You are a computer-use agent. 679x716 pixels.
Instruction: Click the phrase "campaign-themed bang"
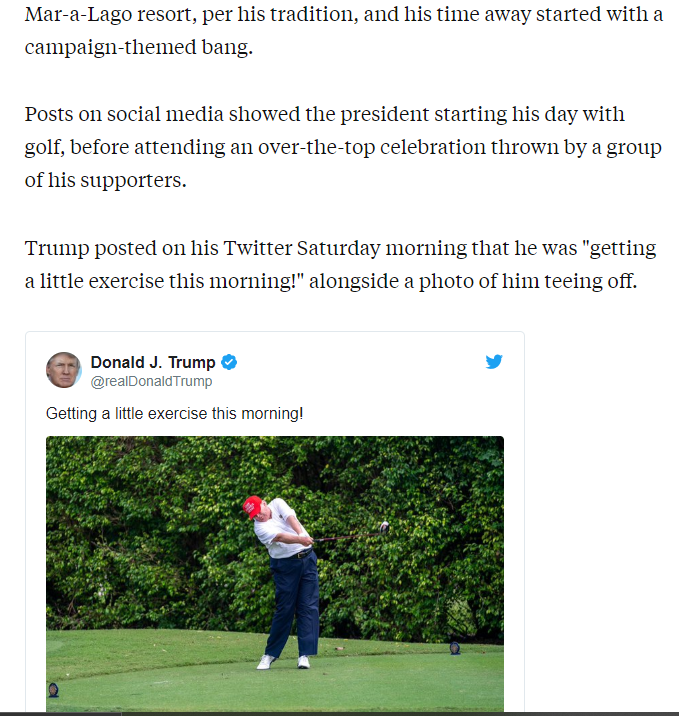(x=138, y=48)
